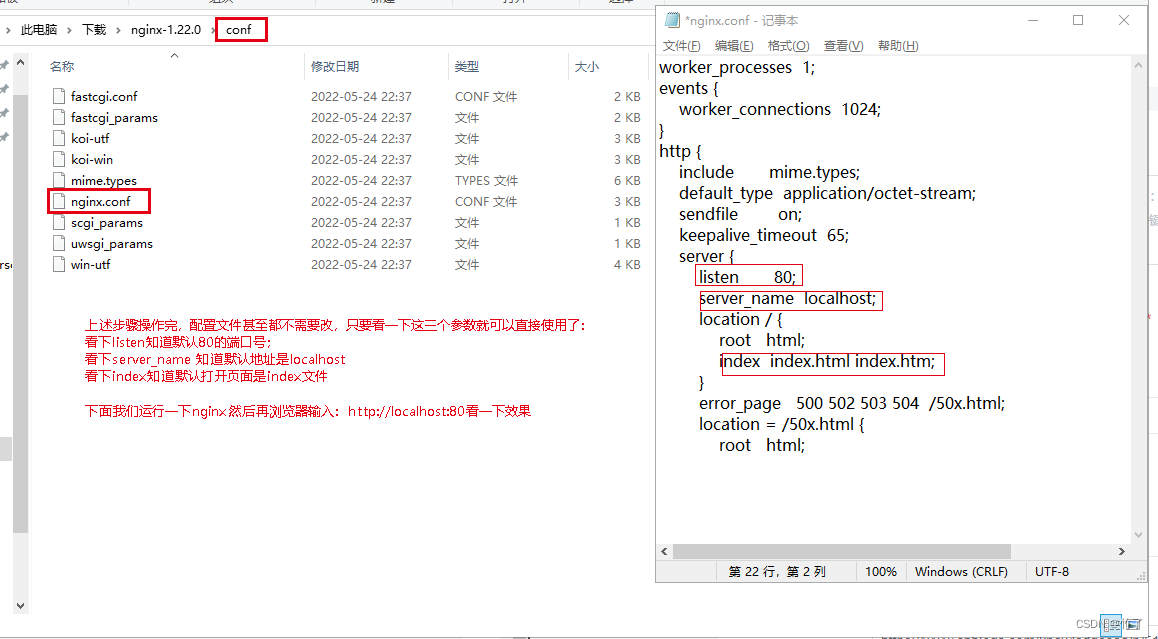Click the win-utf file name
1158x639 pixels.
tap(91, 264)
